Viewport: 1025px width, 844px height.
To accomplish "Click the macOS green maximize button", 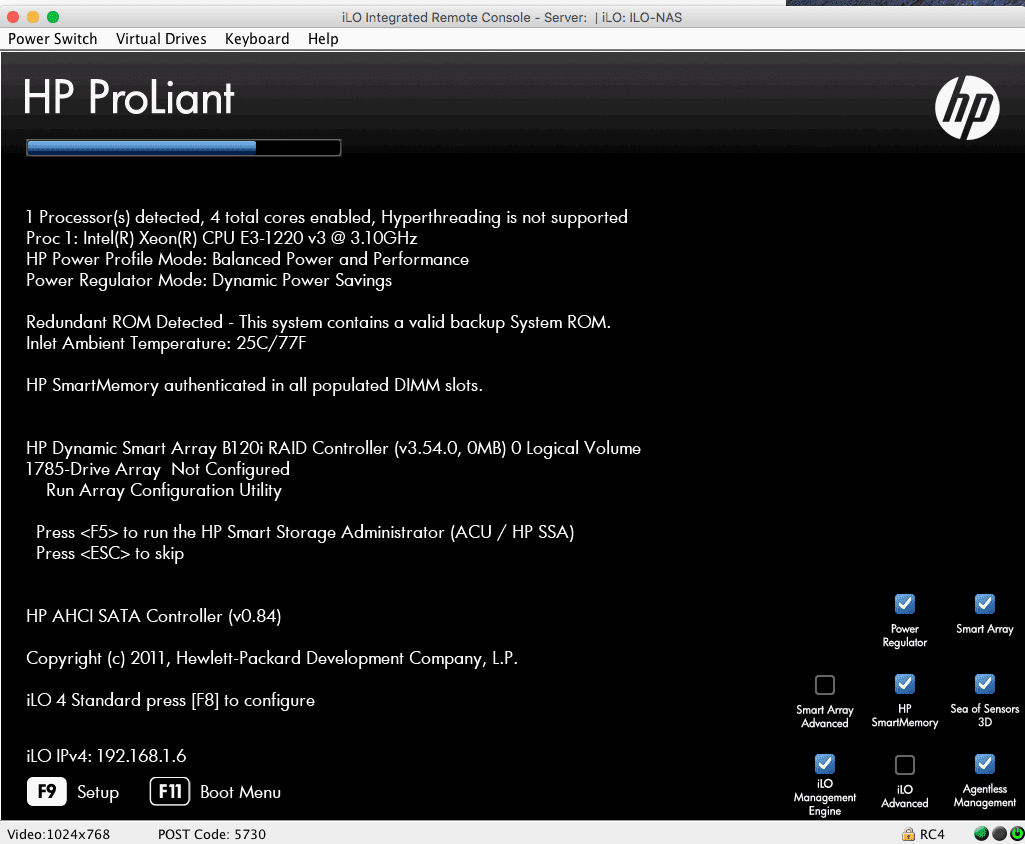I will [53, 17].
